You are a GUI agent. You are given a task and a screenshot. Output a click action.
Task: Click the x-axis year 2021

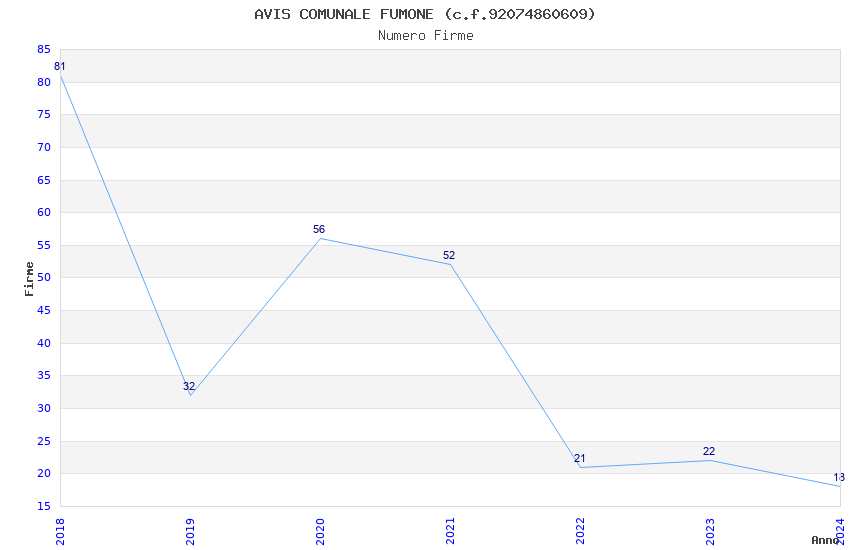450,532
